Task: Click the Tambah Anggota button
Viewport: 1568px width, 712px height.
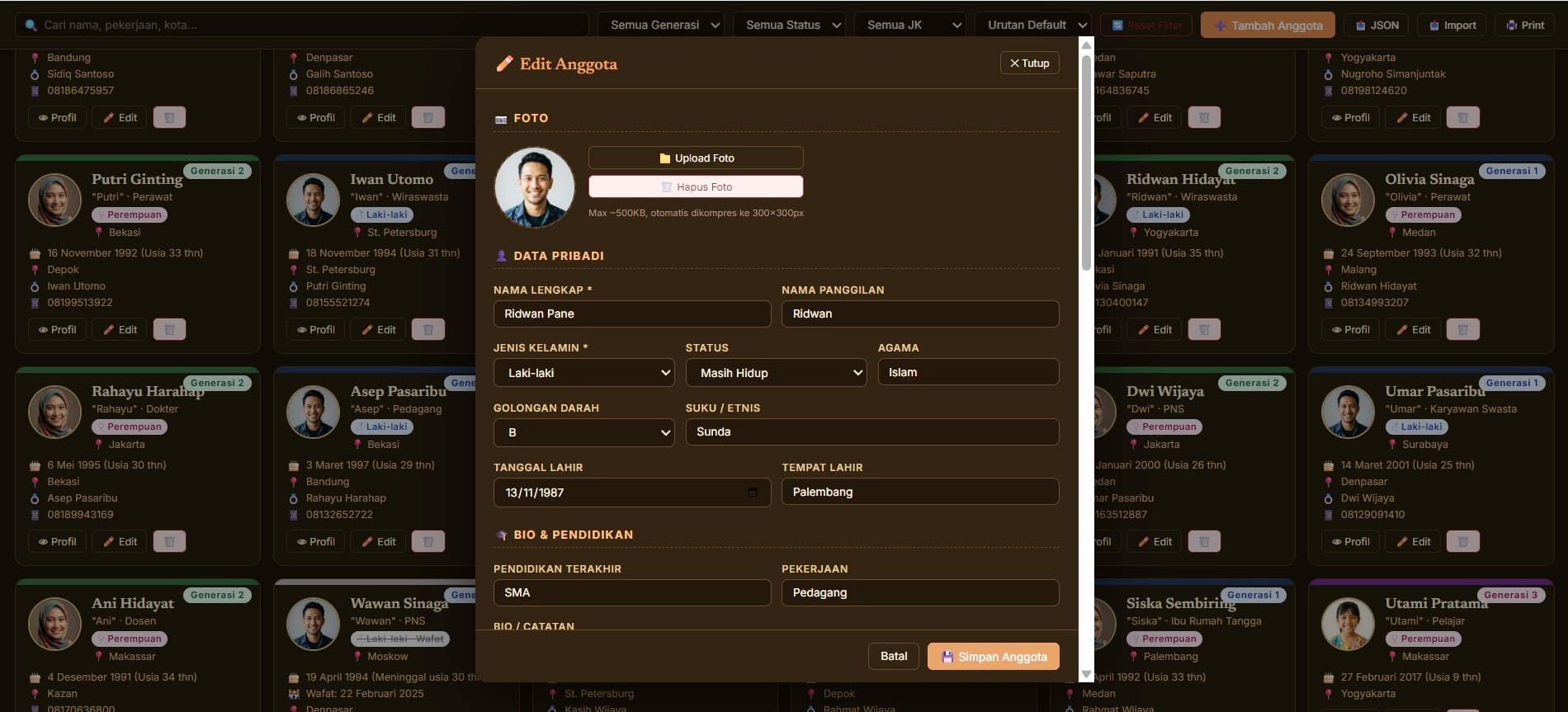Action: coord(1268,25)
